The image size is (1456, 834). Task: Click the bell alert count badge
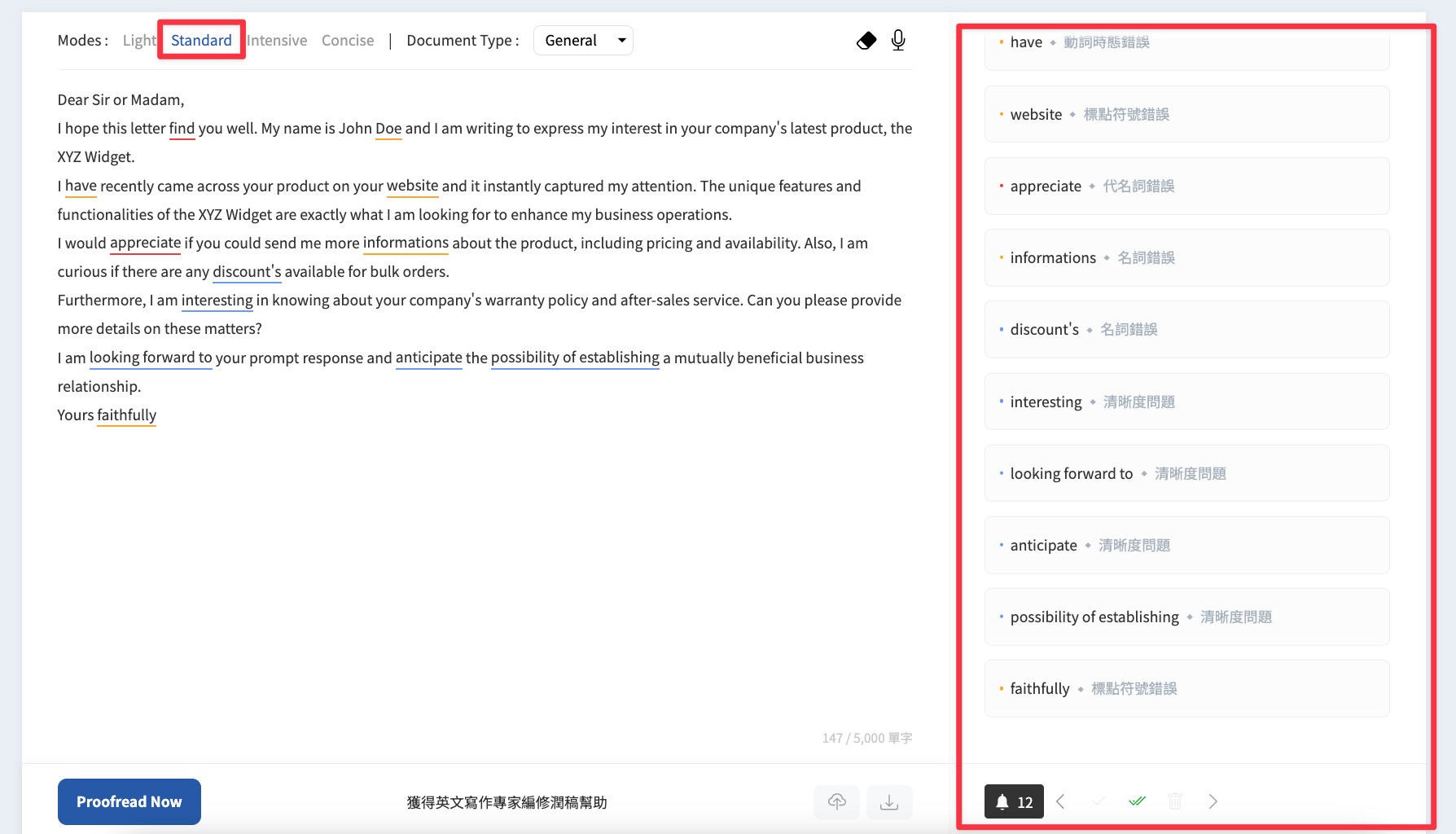click(1014, 802)
